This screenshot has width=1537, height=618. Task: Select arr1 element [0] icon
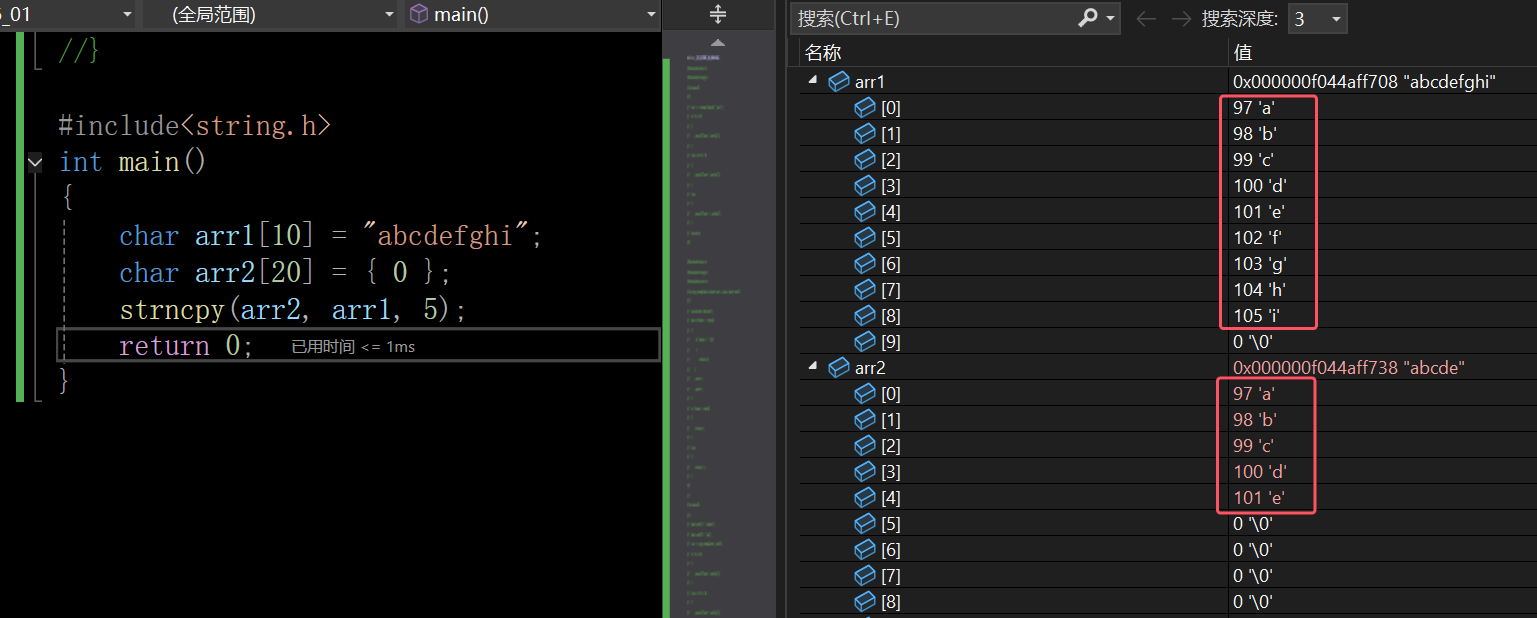(x=864, y=108)
